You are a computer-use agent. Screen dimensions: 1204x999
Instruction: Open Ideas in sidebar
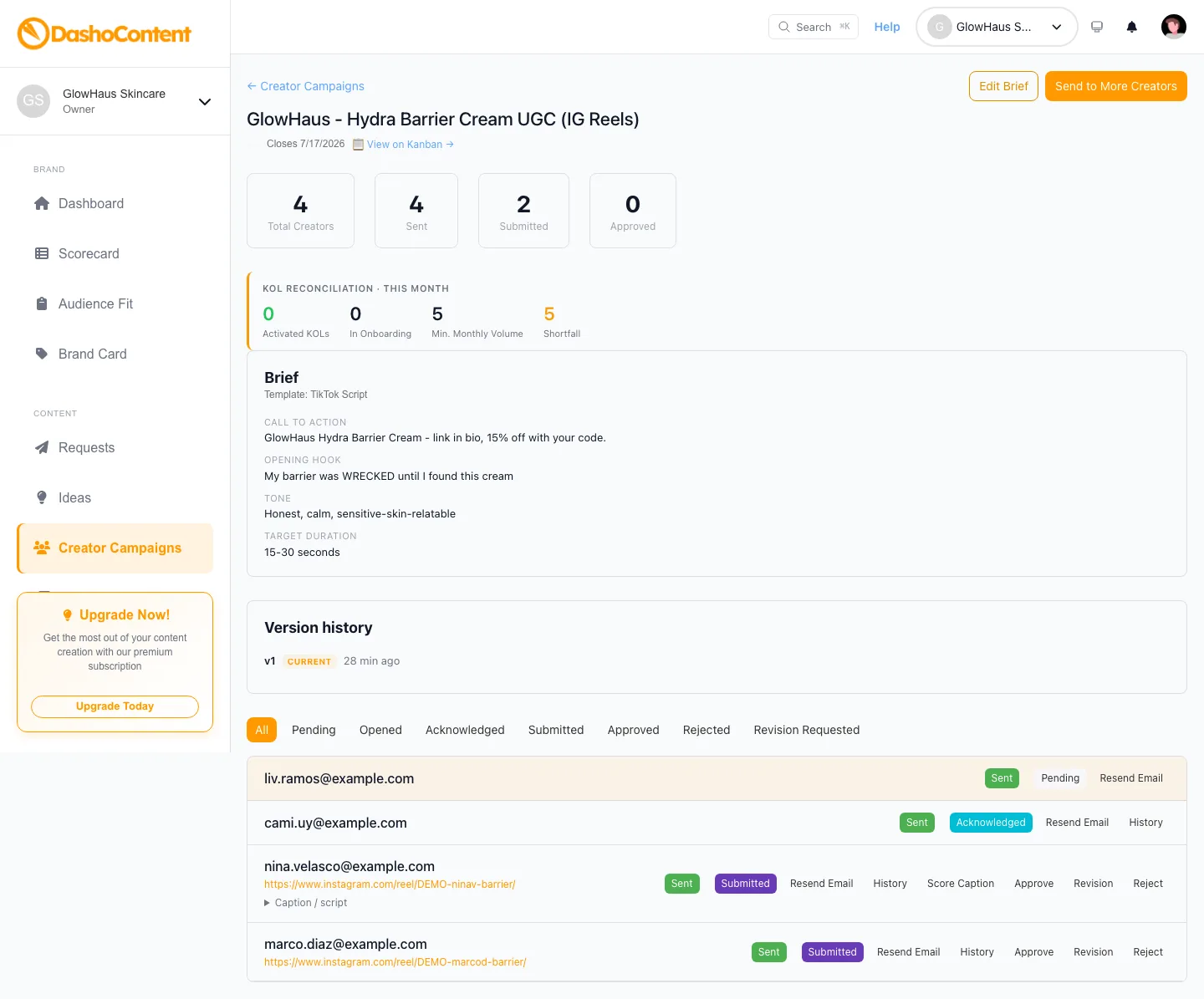115,497
